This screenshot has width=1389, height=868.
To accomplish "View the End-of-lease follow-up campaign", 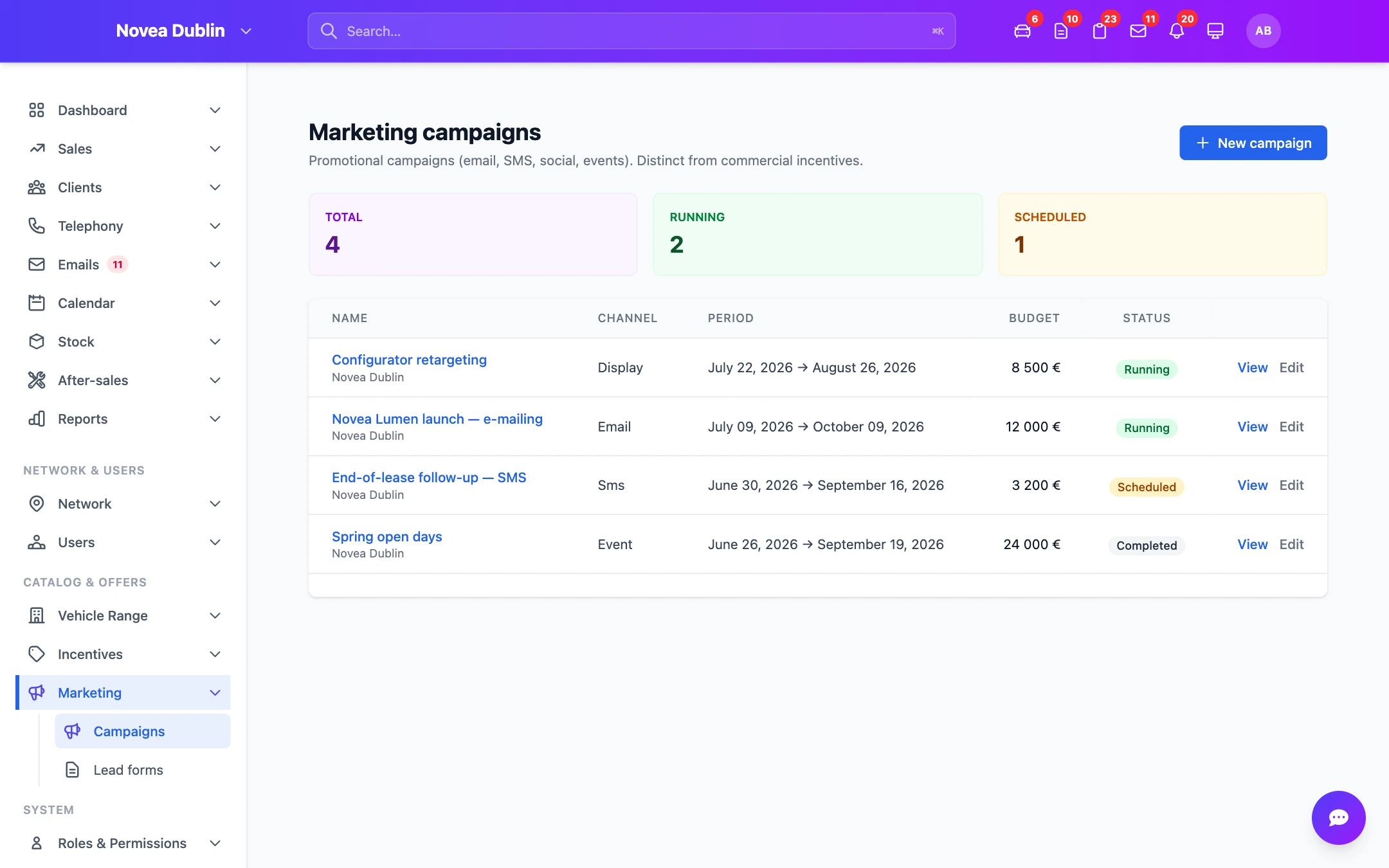I will pos(1252,485).
